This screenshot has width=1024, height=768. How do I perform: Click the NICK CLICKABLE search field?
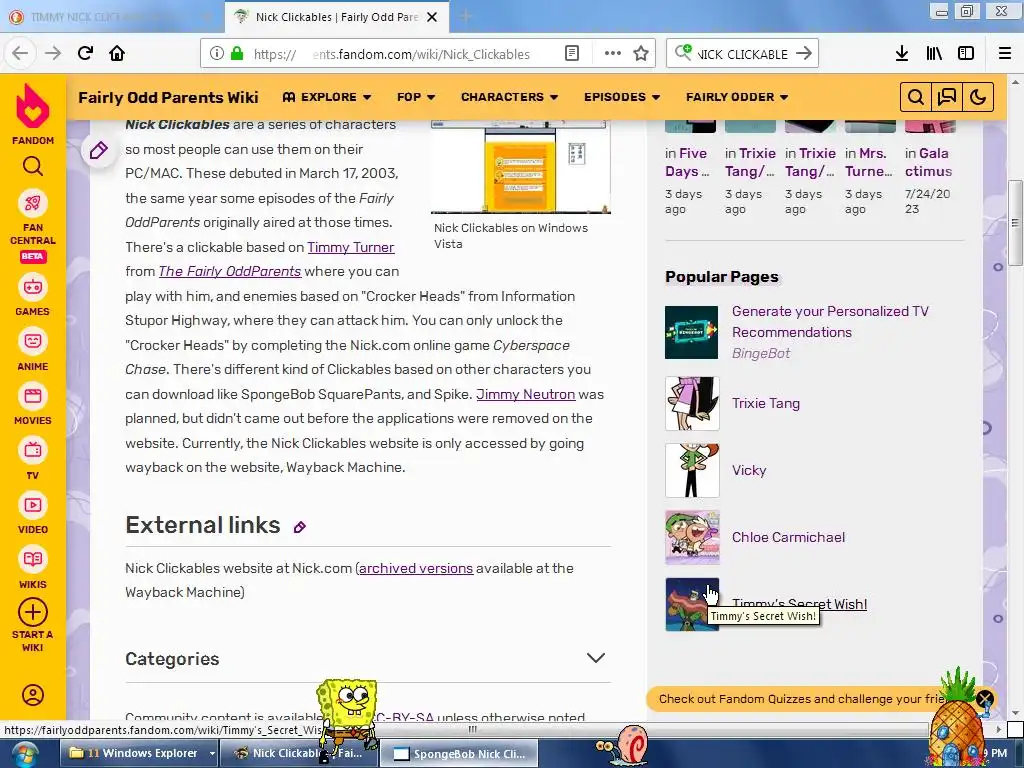click(742, 54)
